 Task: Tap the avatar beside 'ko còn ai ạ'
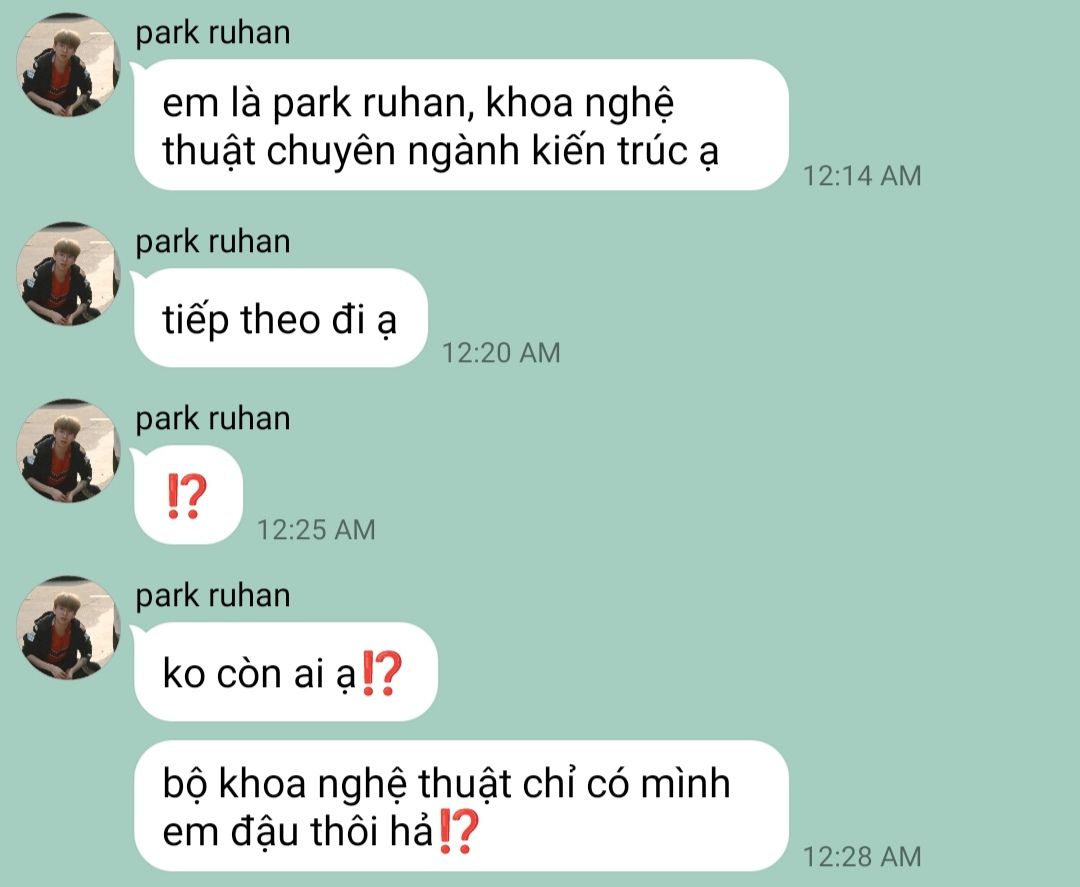tap(68, 627)
